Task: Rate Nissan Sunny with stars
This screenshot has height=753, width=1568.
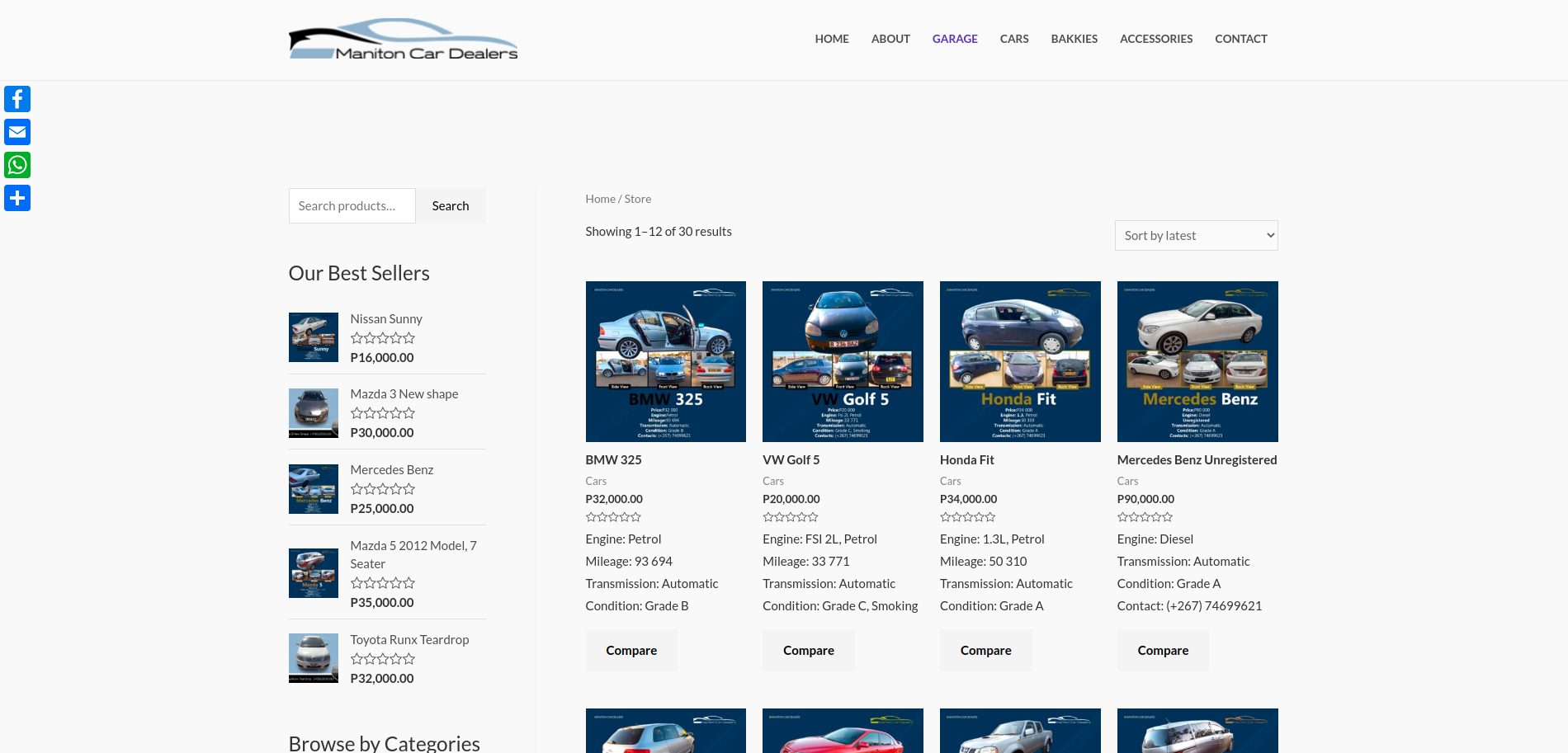Action: (383, 338)
